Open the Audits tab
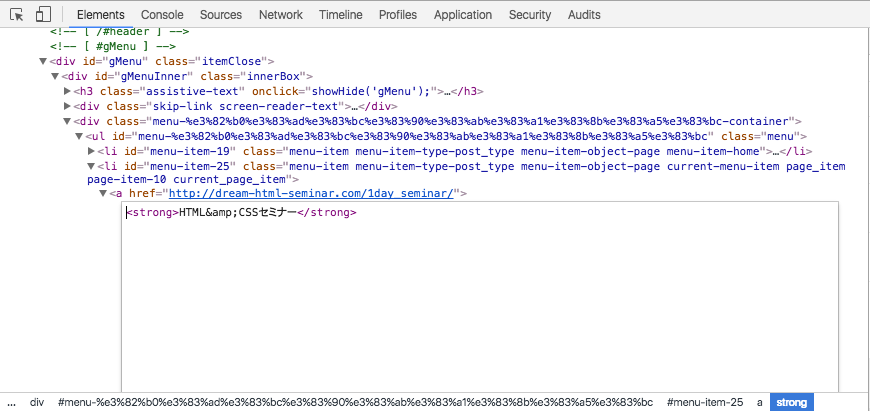Viewport: 870px width, 411px height. click(584, 15)
